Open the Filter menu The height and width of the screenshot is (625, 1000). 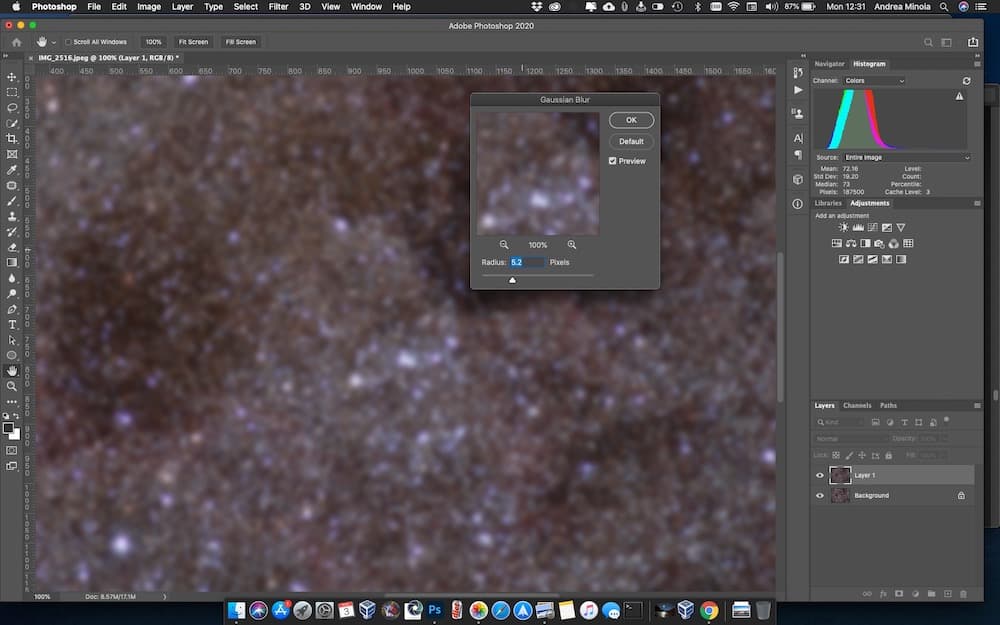pos(278,7)
